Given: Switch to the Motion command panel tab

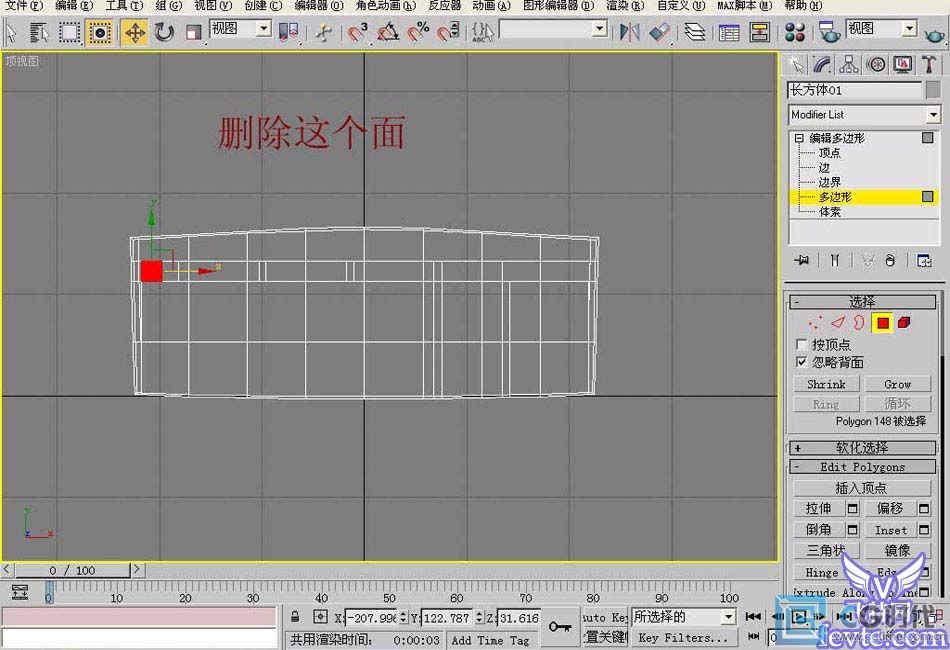Looking at the screenshot, I should (x=876, y=64).
